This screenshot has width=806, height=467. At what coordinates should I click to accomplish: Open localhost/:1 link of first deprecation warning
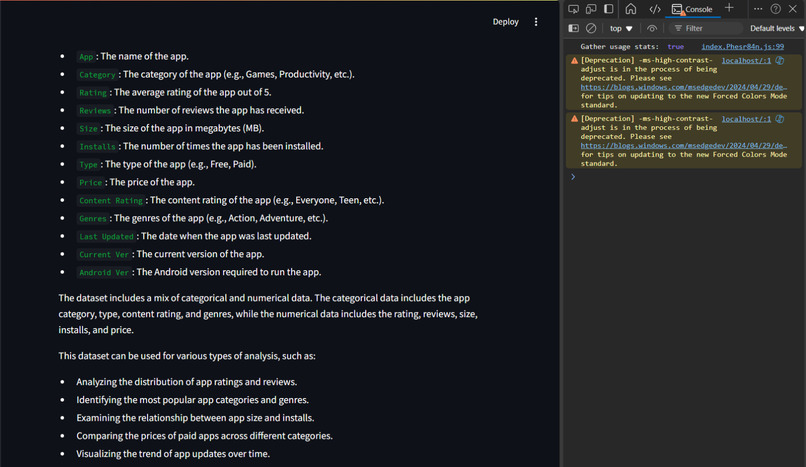746,60
